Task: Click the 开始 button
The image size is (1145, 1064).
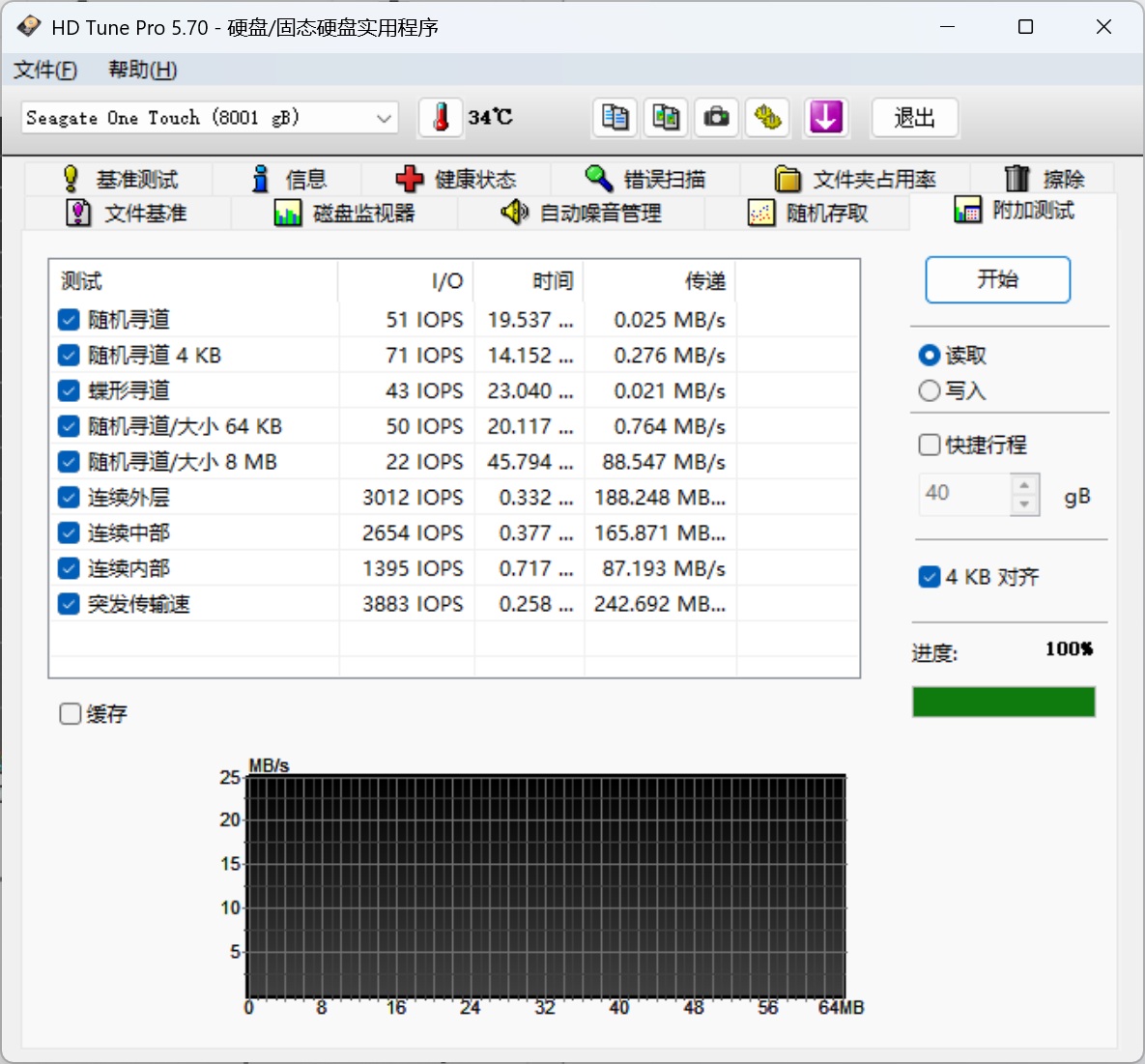Action: 997,279
